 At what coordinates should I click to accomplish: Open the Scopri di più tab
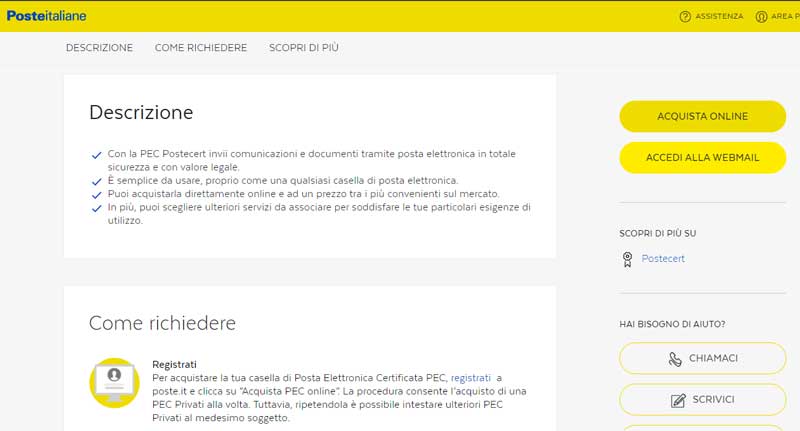304,47
